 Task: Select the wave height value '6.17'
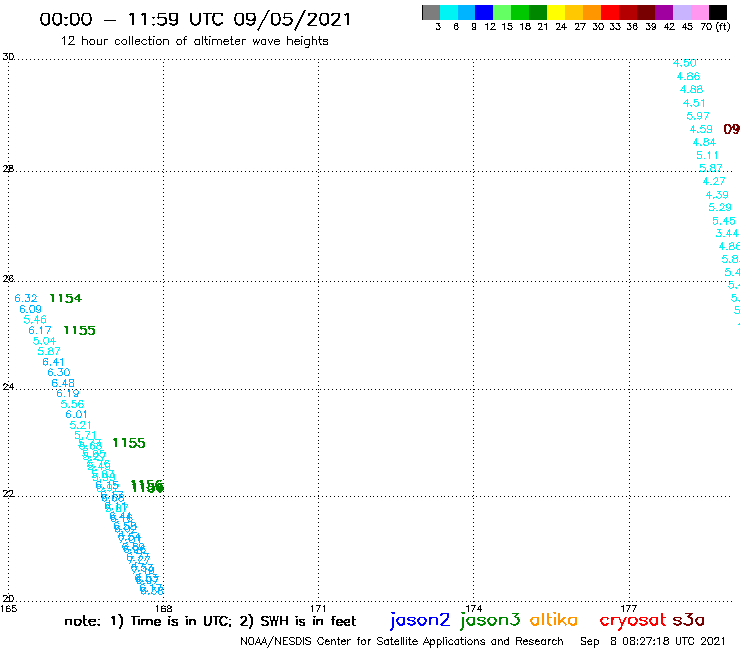click(40, 330)
